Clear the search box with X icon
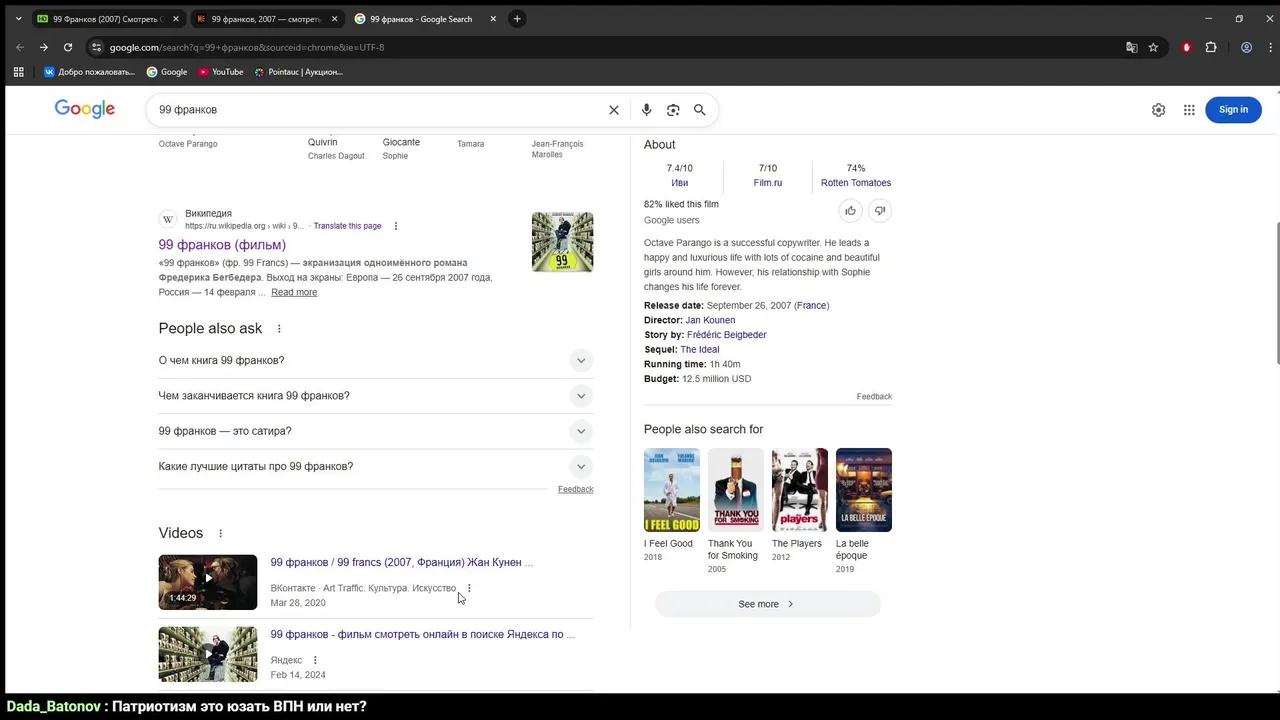This screenshot has width=1280, height=720. click(x=614, y=110)
